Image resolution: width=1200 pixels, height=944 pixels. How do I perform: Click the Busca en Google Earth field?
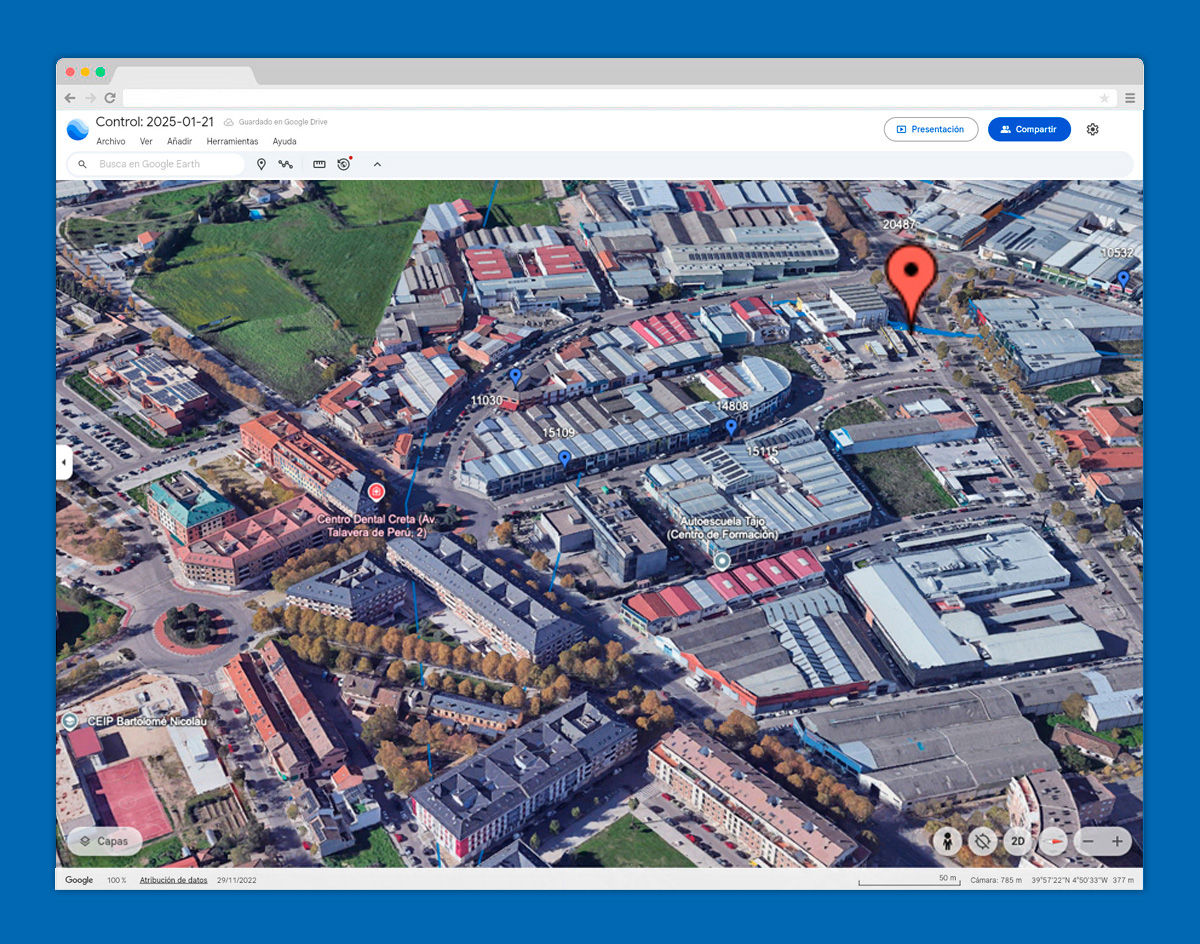[x=165, y=164]
